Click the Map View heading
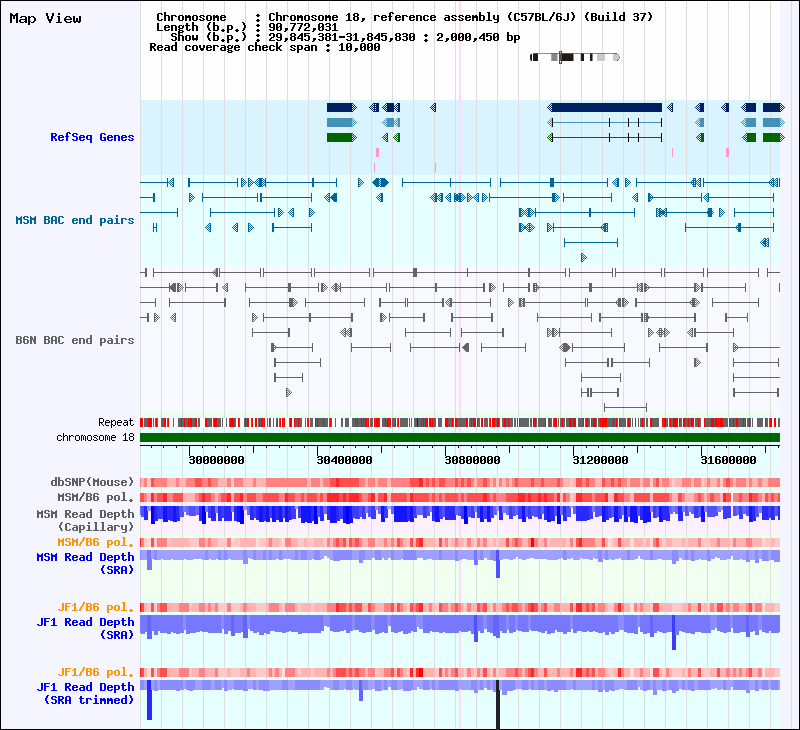 (x=45, y=18)
